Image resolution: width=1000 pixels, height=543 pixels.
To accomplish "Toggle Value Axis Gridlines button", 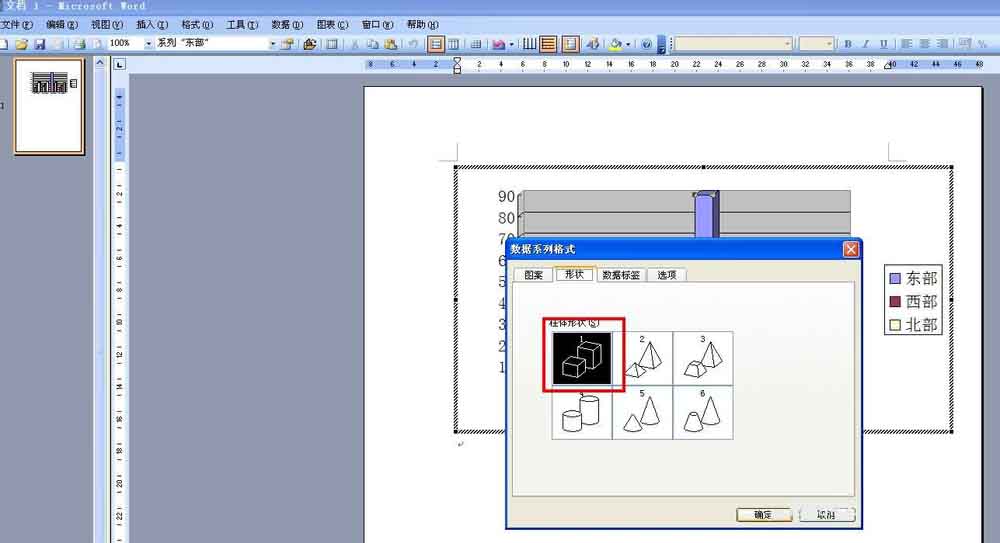I will [x=548, y=44].
